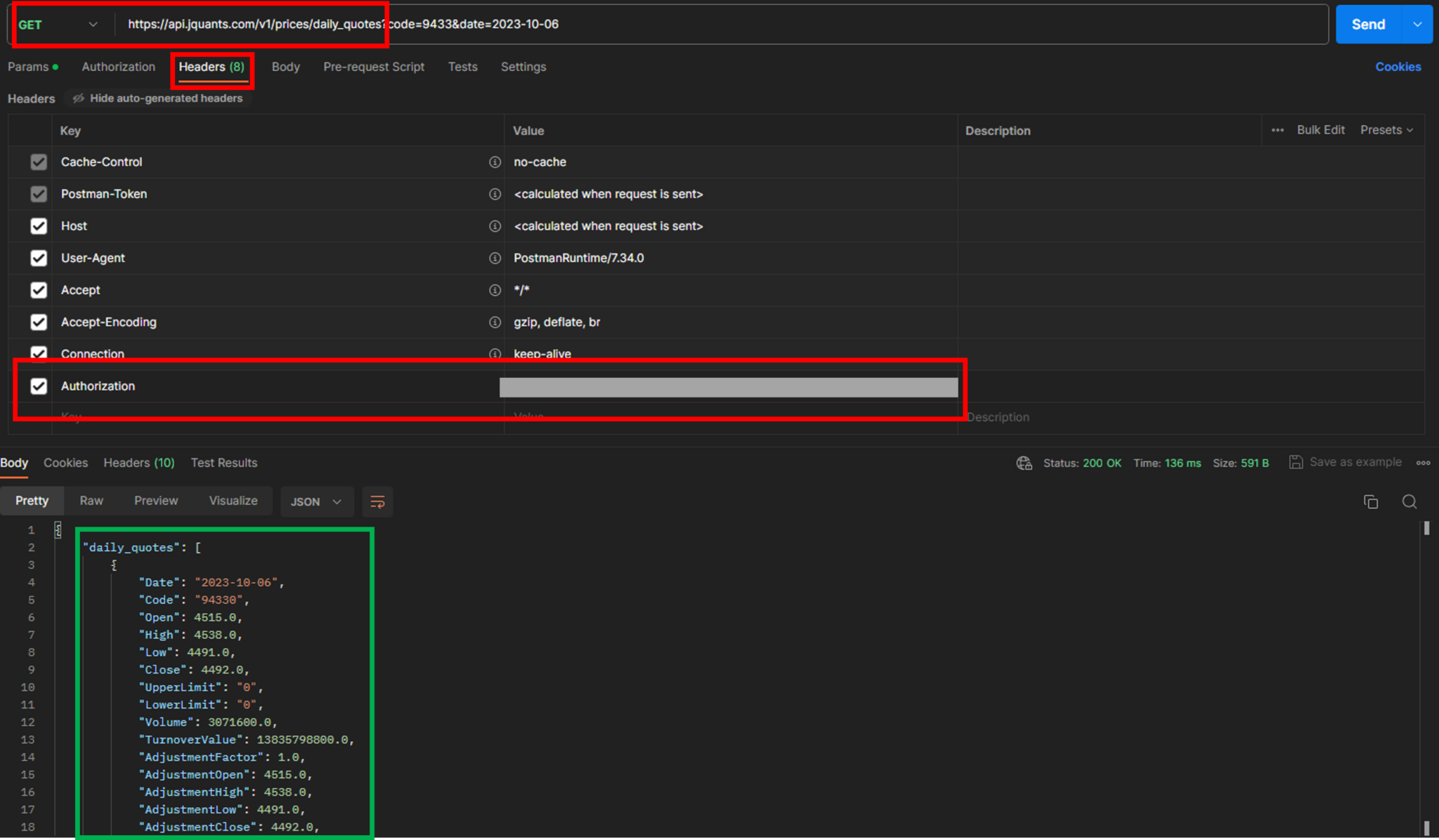Image resolution: width=1439 pixels, height=840 pixels.
Task: Open the Send button arrow dropdown
Action: (x=1417, y=25)
